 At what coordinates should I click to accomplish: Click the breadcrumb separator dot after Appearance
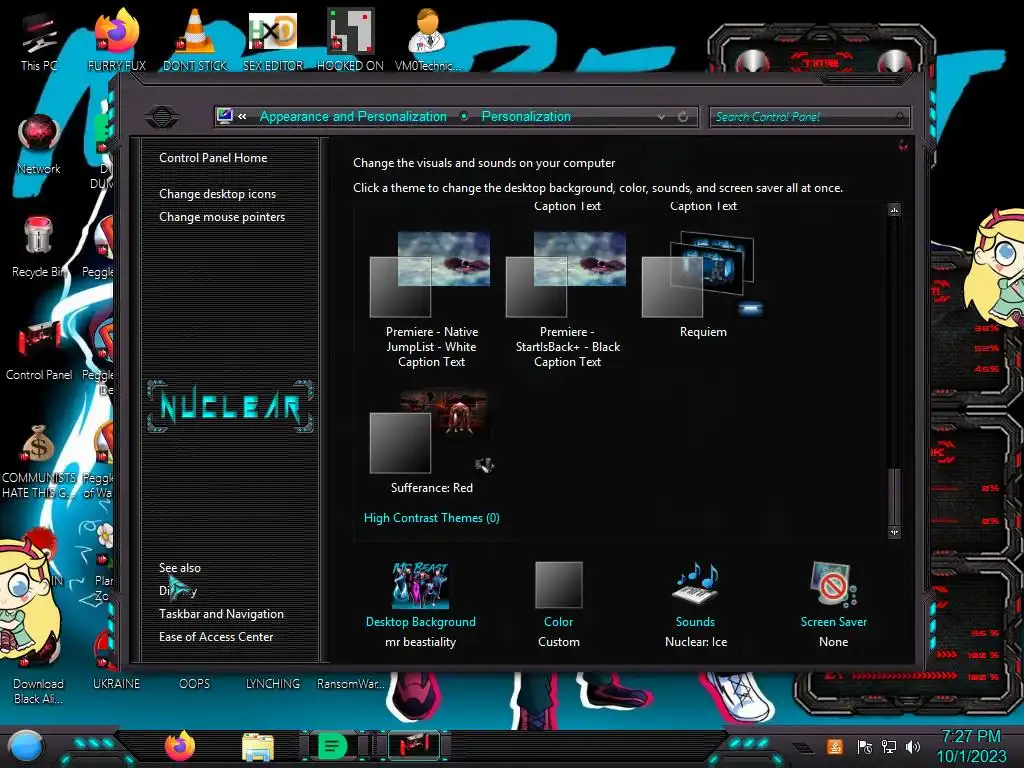(464, 116)
